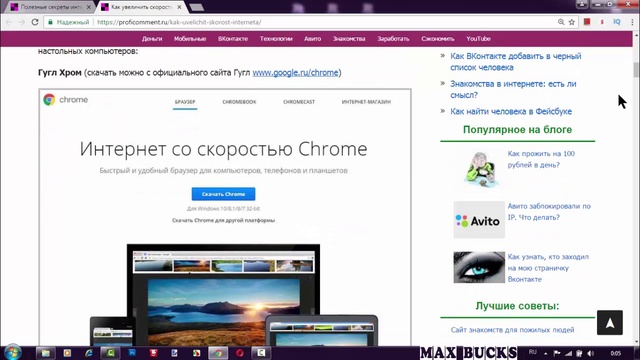Screen dimensions: 640x360
Task: View the green padlock site security info
Action: click(50, 22)
